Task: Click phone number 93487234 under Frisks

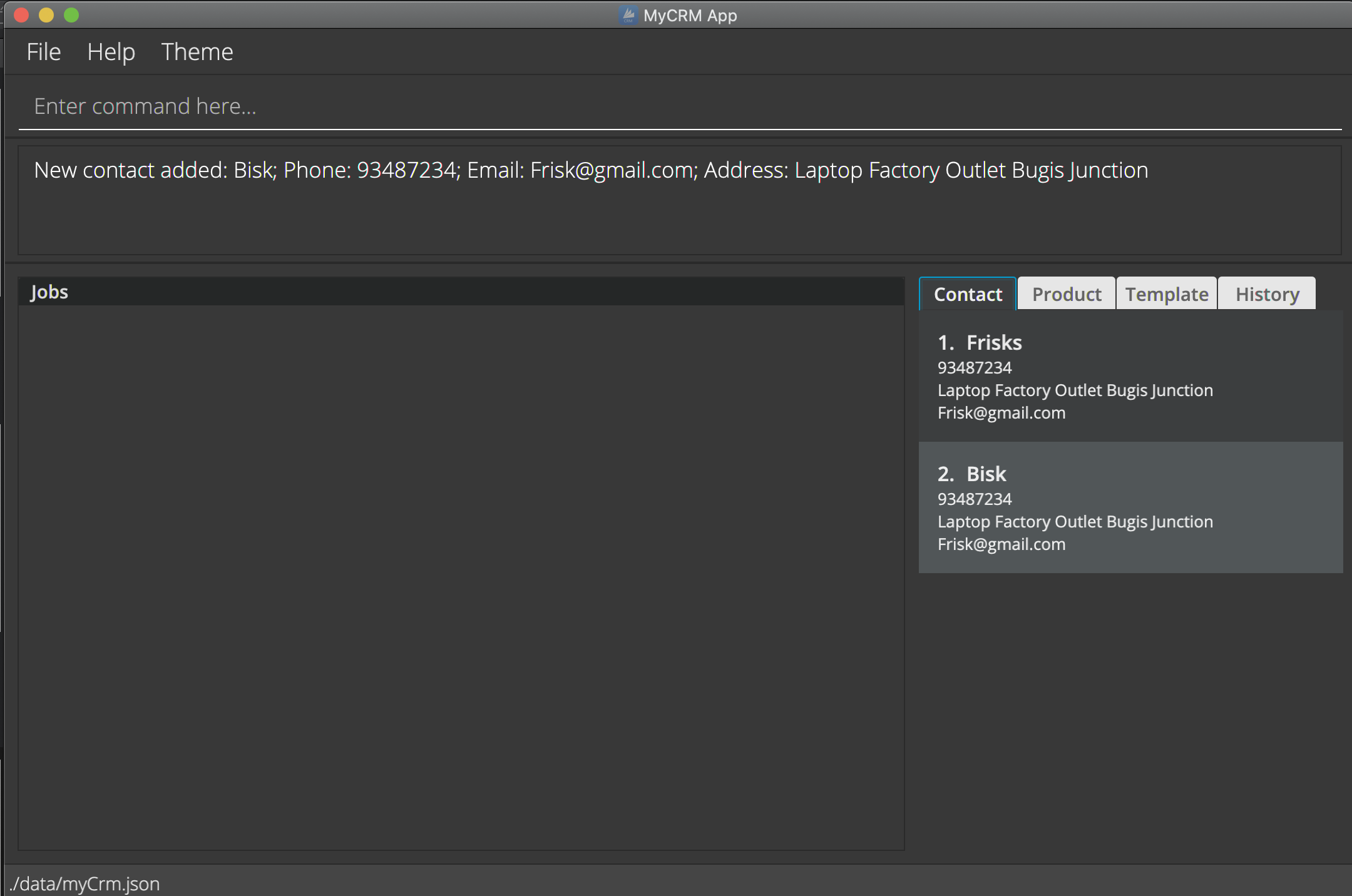Action: coord(975,368)
